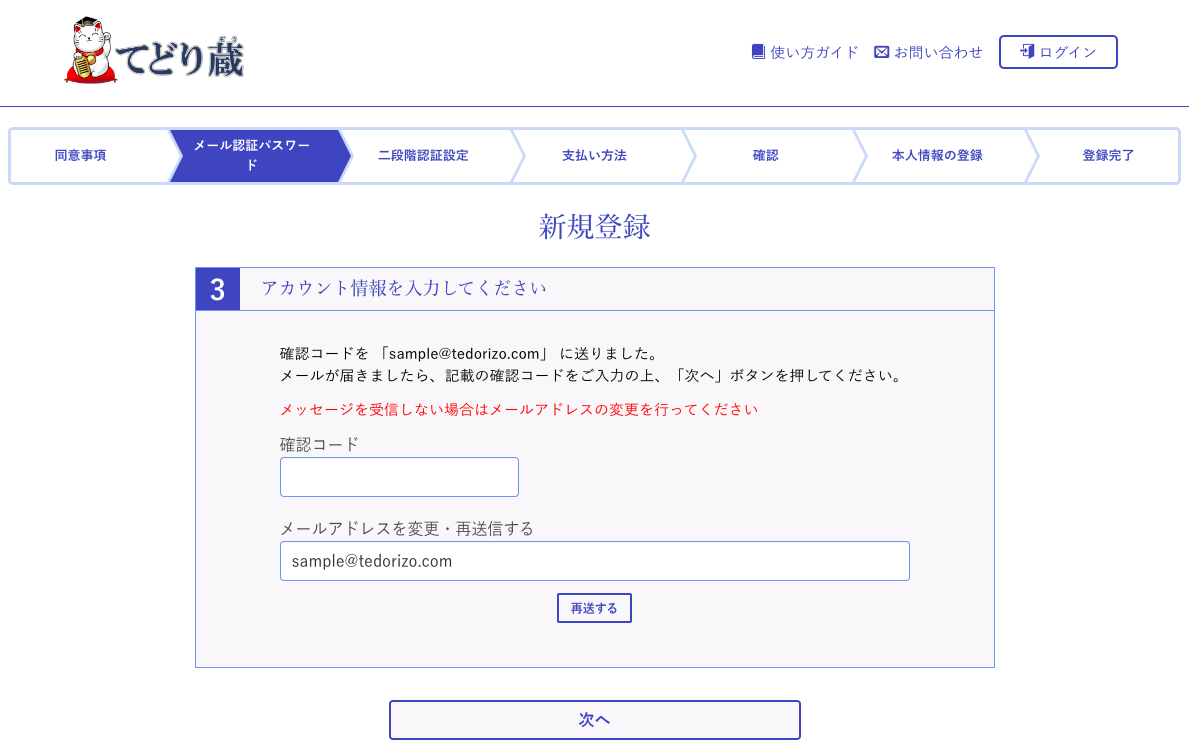Select the 支払い方法 step

594,156
